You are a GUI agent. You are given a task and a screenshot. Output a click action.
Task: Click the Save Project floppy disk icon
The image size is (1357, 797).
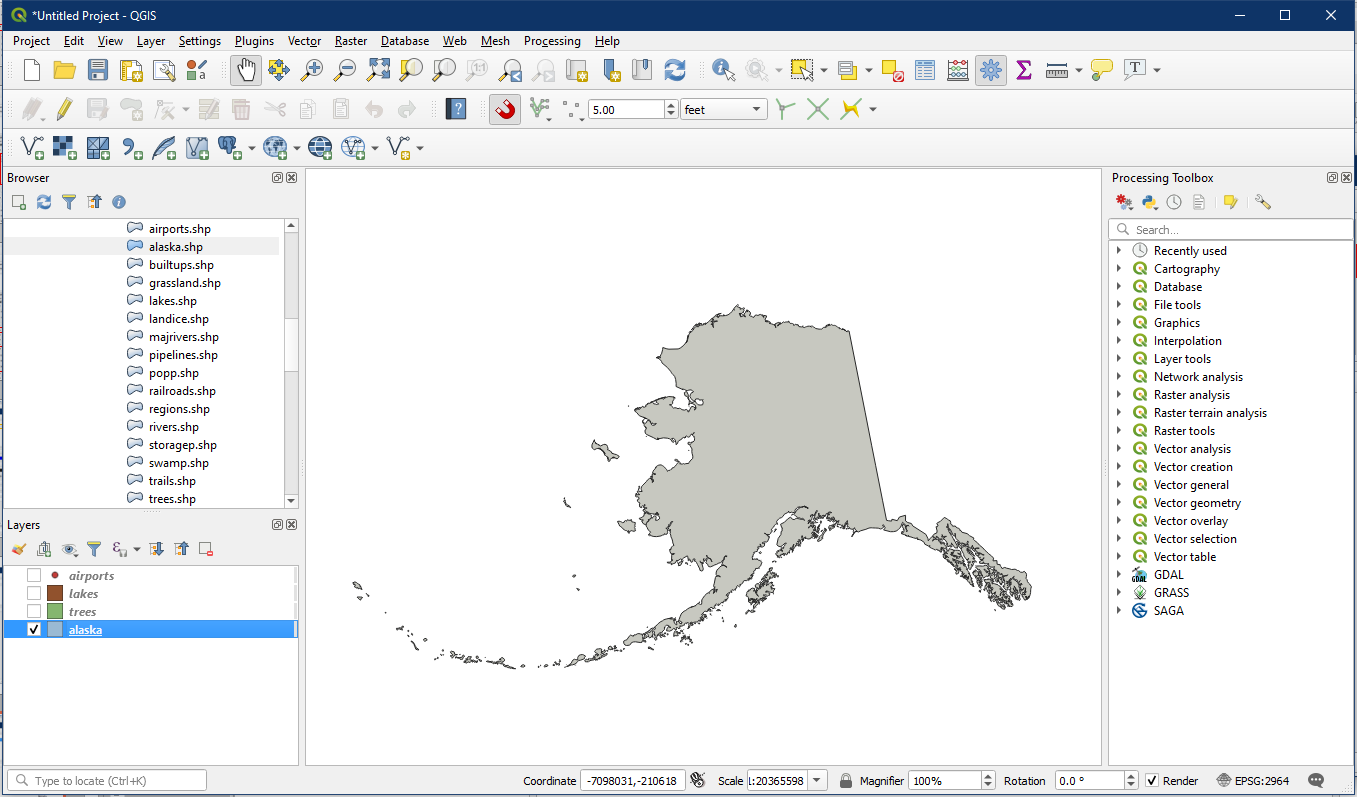pyautogui.click(x=97, y=70)
